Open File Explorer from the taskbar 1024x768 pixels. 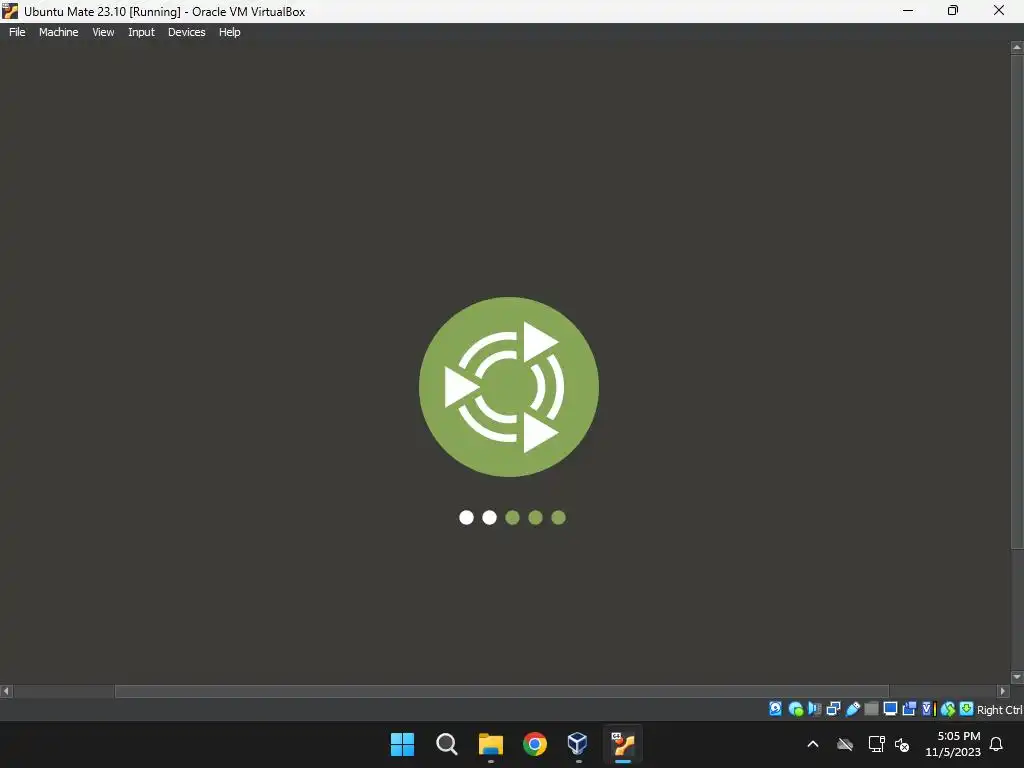(x=490, y=744)
